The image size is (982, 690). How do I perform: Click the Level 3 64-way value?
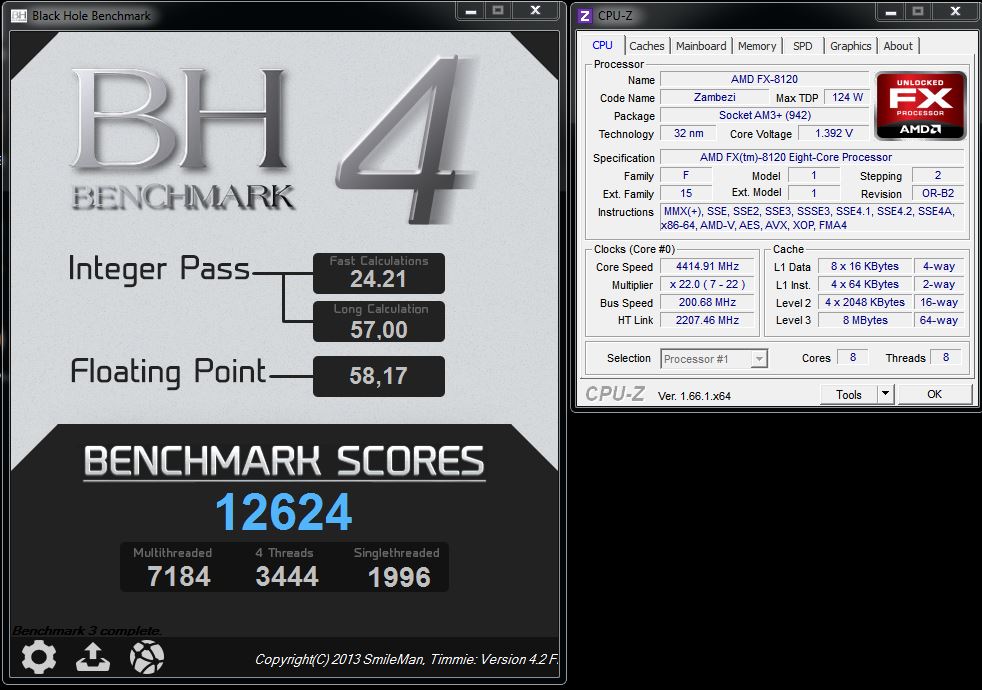[x=938, y=320]
